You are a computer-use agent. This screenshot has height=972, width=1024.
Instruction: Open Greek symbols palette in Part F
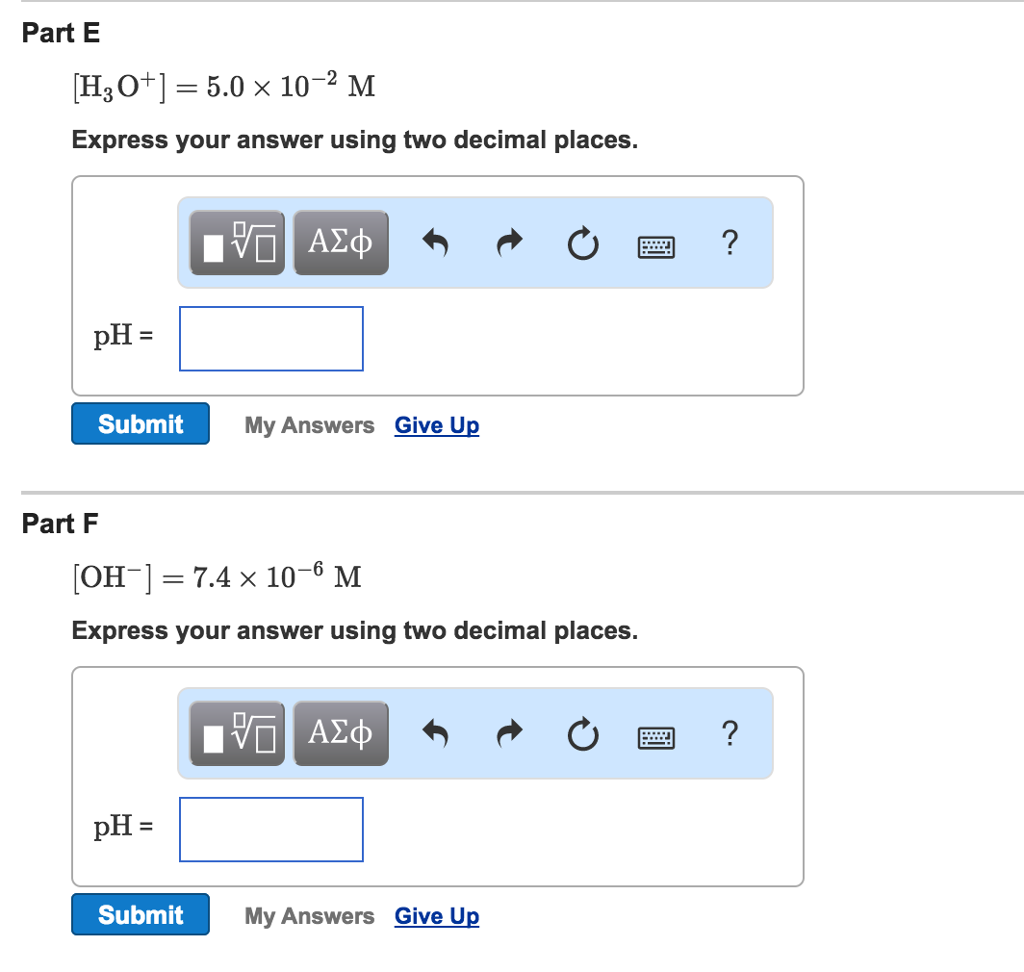point(341,734)
